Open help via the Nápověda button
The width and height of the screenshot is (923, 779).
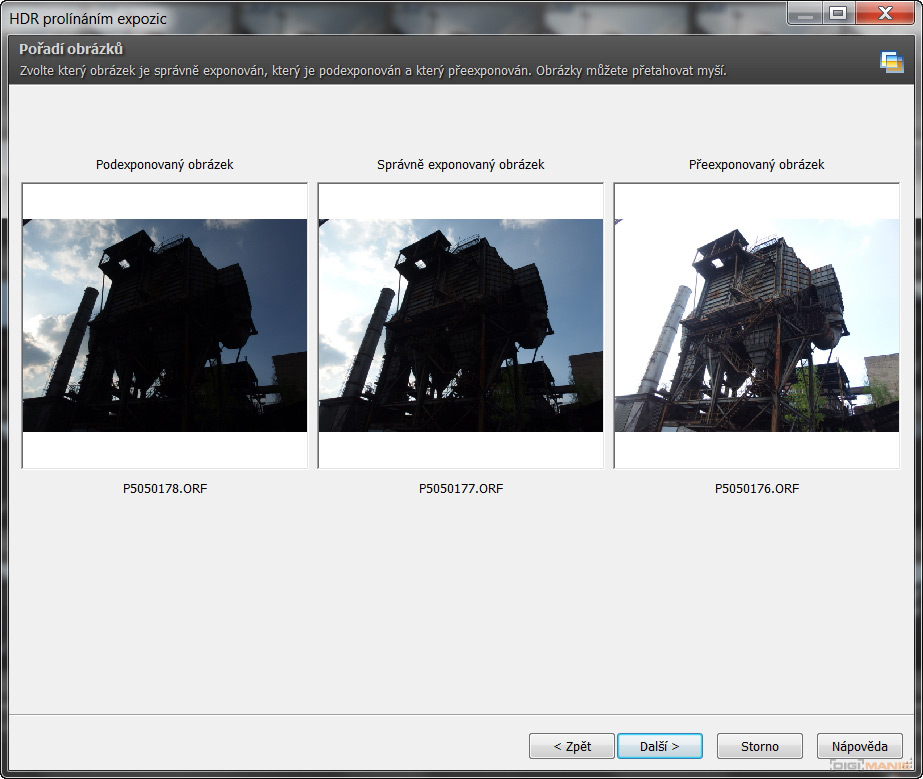pos(859,746)
